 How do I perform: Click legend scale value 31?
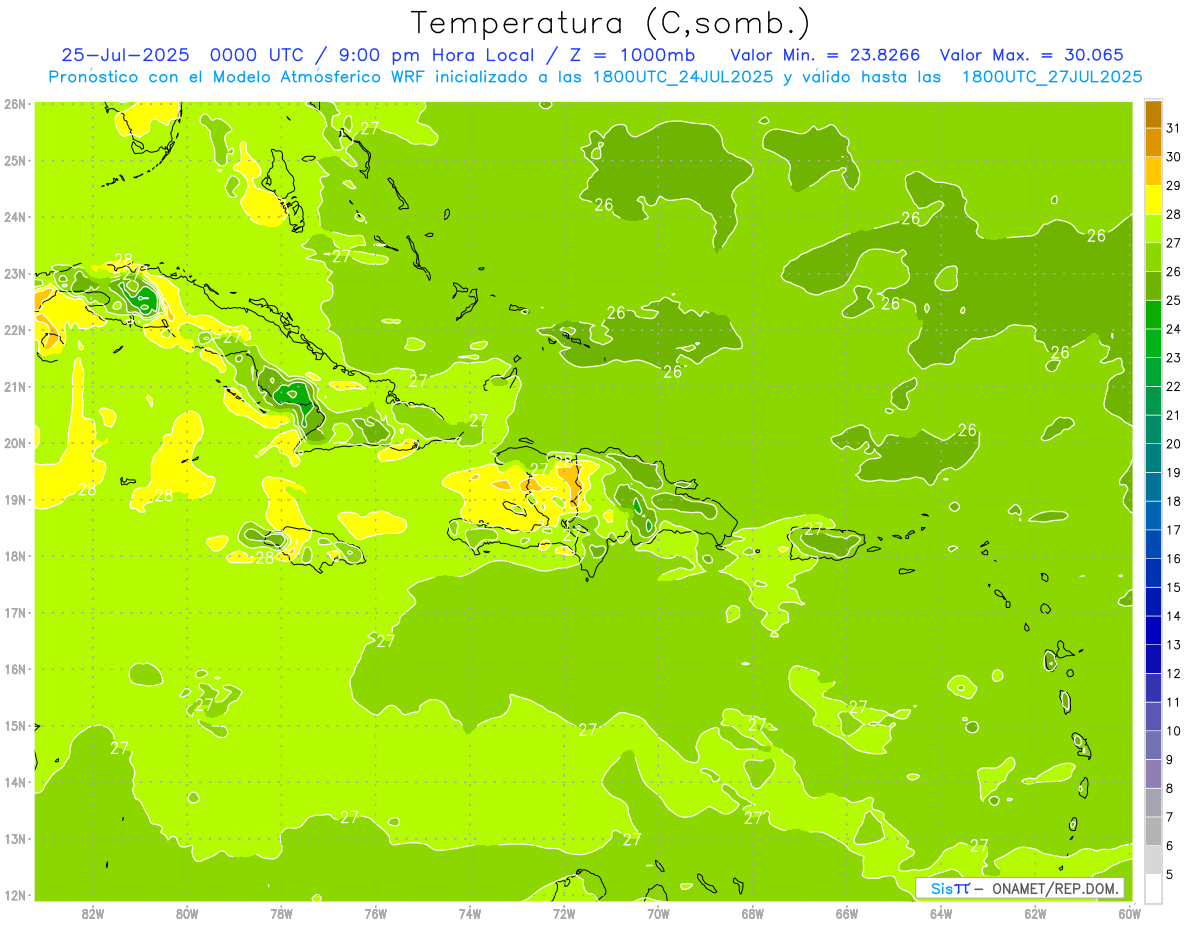1173,128
